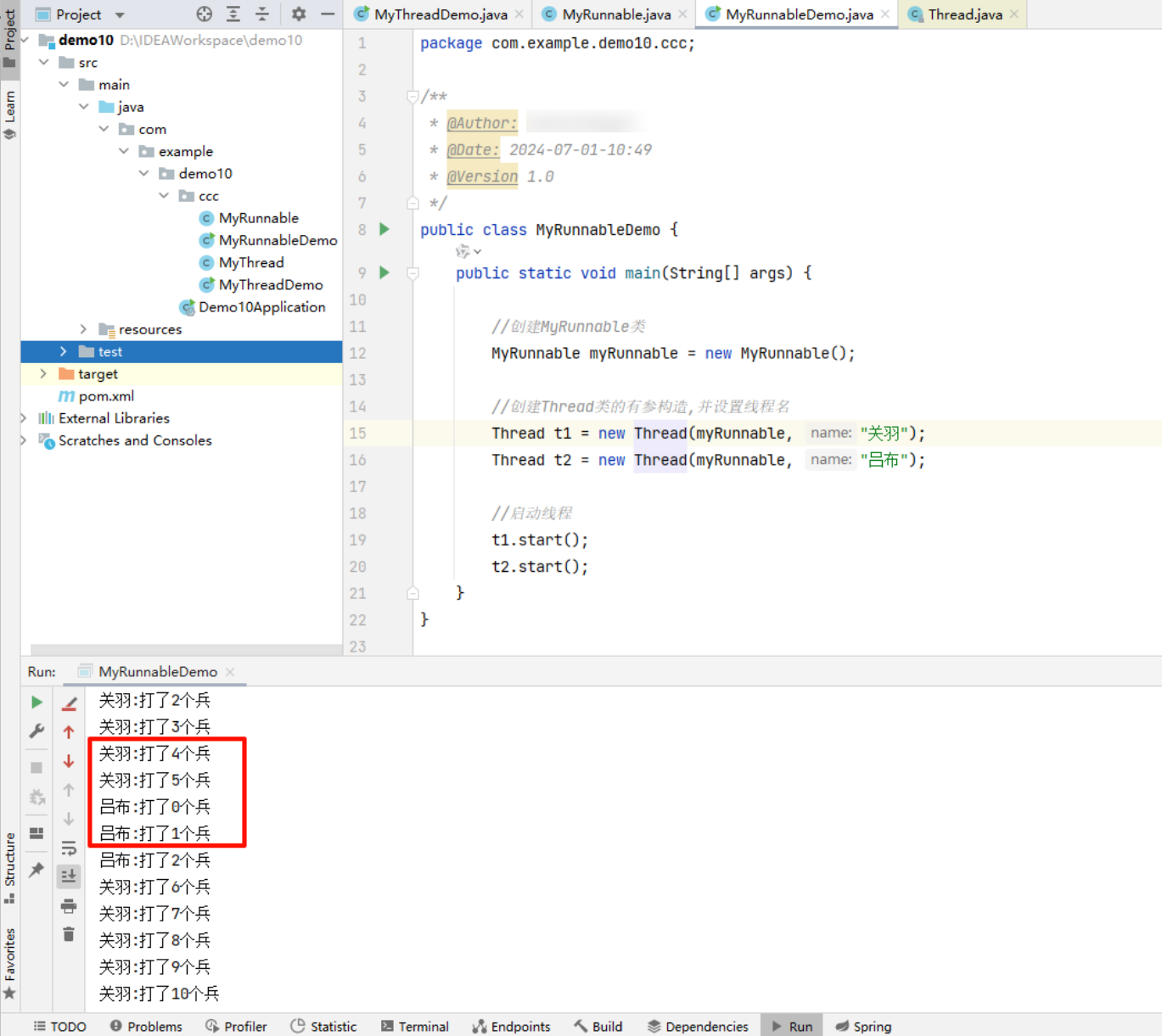Image resolution: width=1162 pixels, height=1036 pixels.
Task: Toggle the Favorites side panel
Action: (x=9, y=963)
